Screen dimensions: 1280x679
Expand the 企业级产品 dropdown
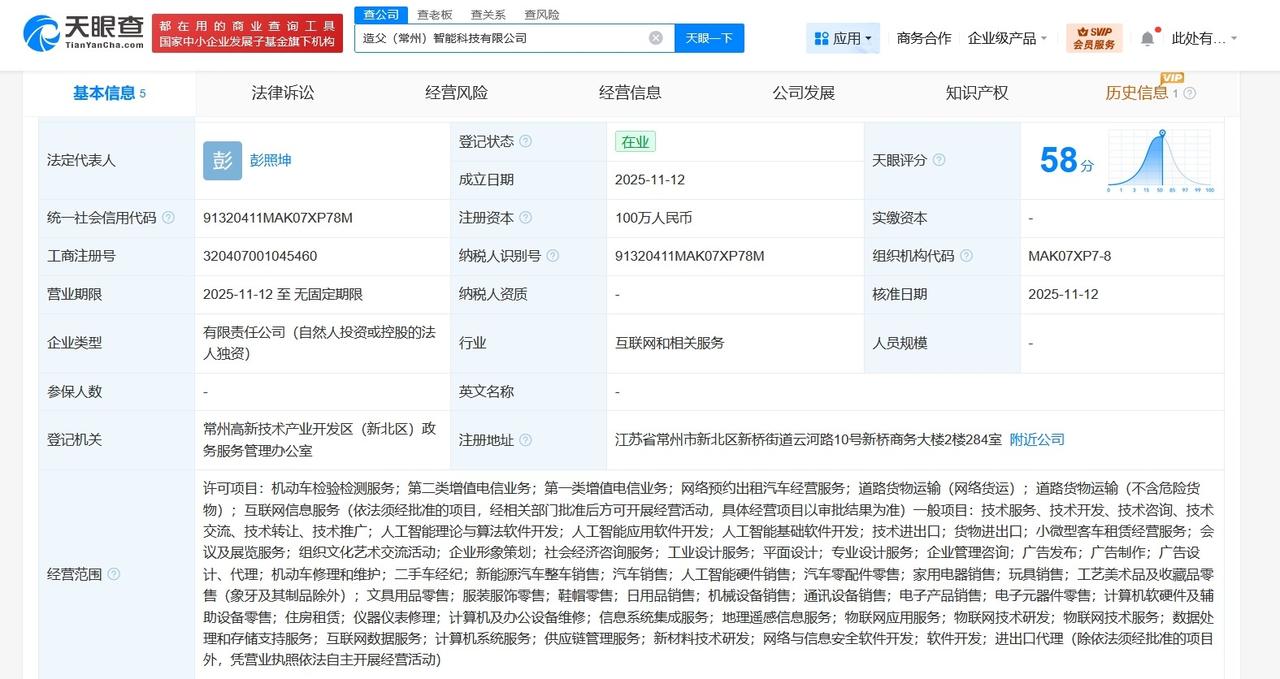pos(1006,37)
